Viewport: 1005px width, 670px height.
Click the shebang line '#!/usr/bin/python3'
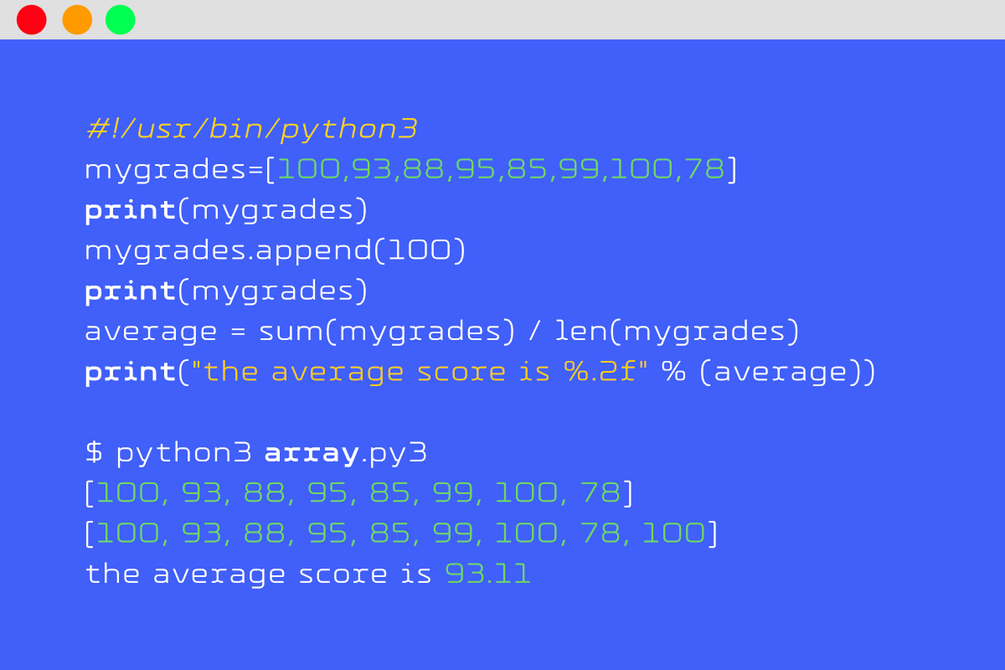pos(251,129)
